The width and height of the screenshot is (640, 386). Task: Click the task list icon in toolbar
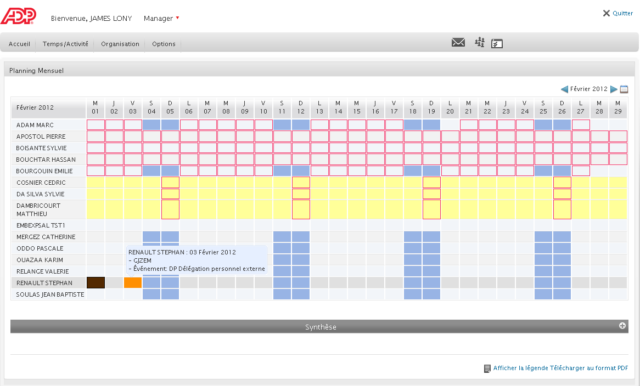click(x=497, y=43)
